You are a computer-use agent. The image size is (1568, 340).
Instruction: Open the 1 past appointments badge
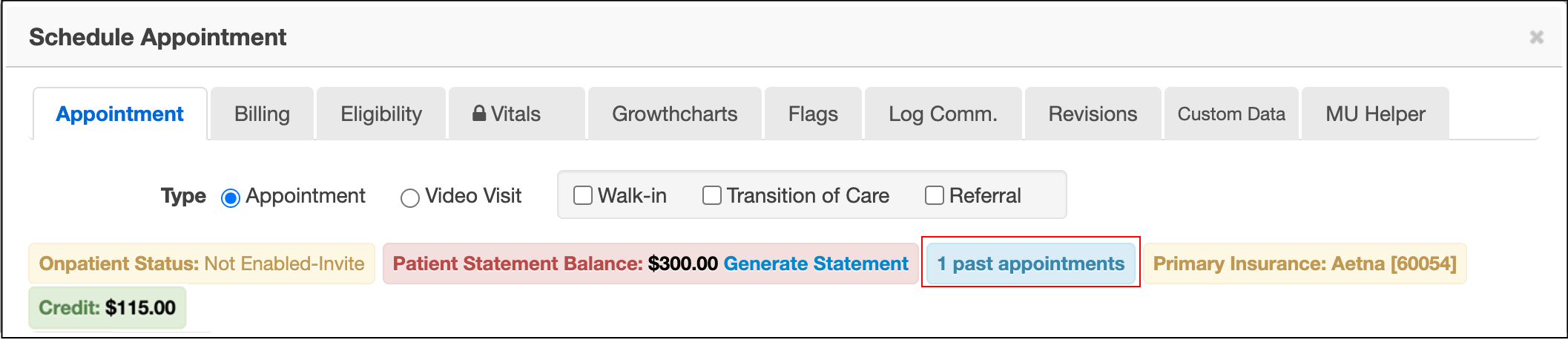[x=1030, y=264]
